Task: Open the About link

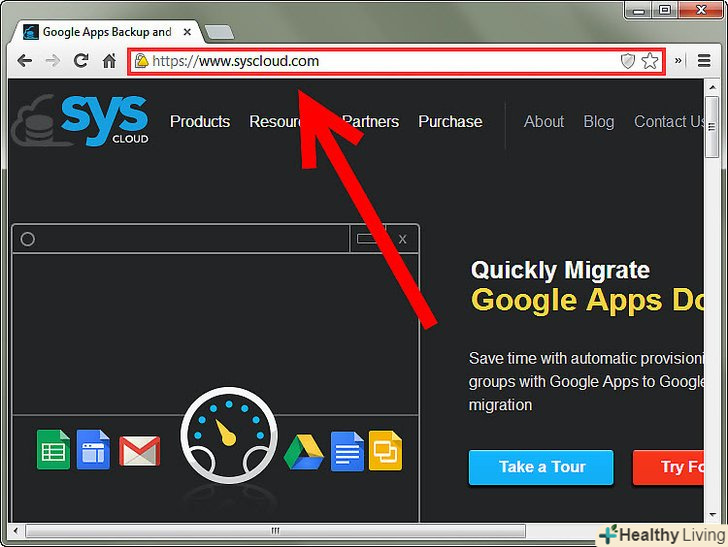Action: [x=544, y=122]
